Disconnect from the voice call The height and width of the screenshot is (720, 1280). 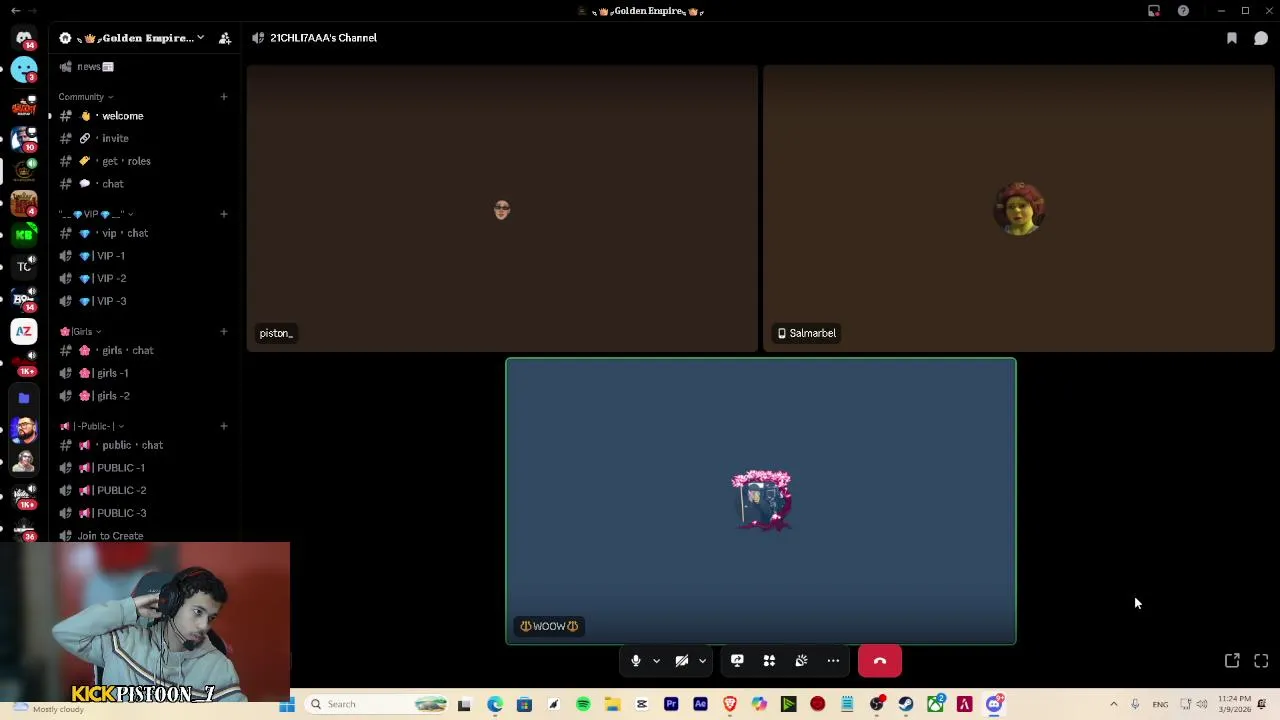click(x=880, y=661)
